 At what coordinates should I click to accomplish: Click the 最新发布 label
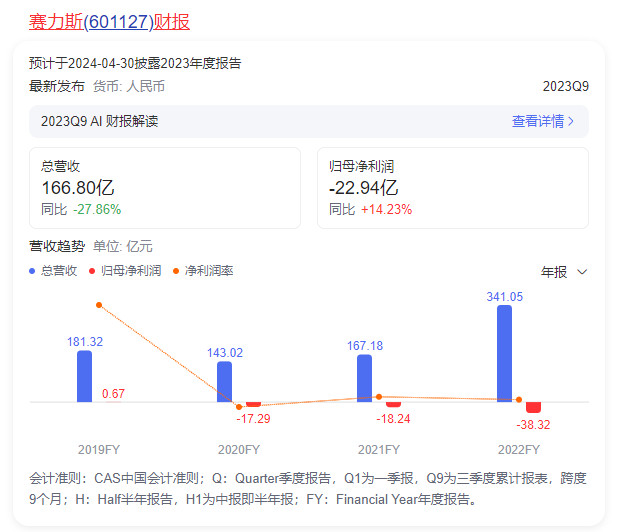57,86
